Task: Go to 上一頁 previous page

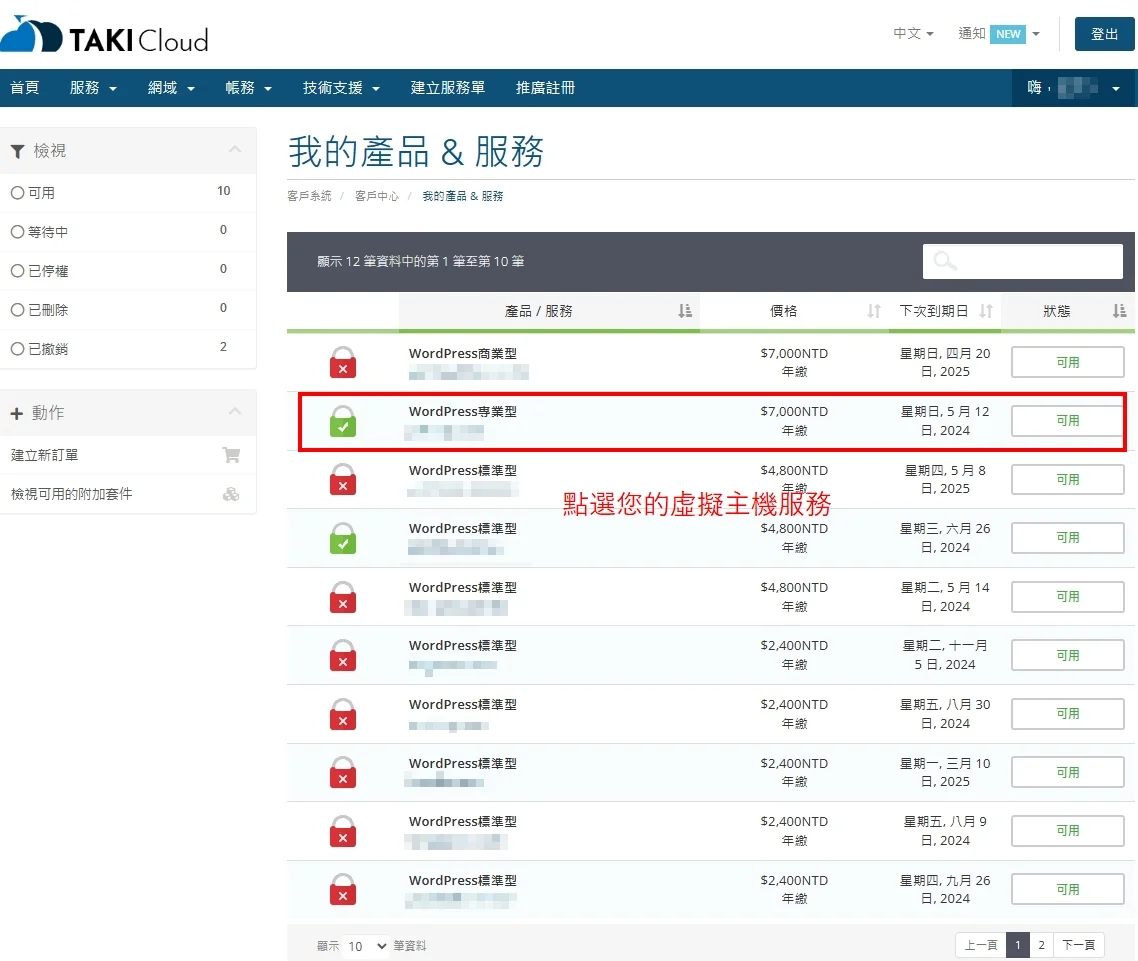Action: pyautogui.click(x=981, y=944)
